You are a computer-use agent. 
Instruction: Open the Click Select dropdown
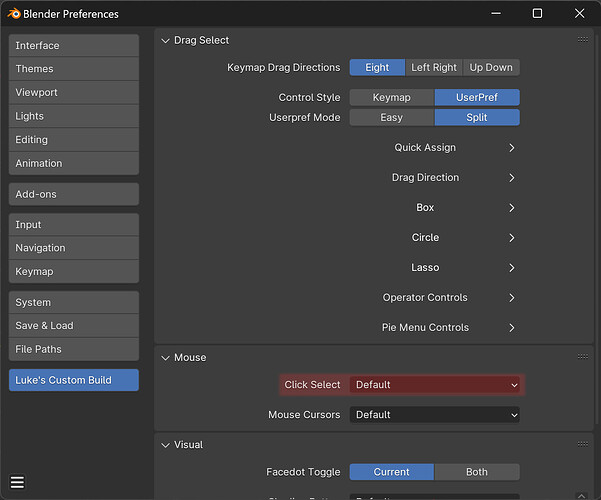click(435, 385)
